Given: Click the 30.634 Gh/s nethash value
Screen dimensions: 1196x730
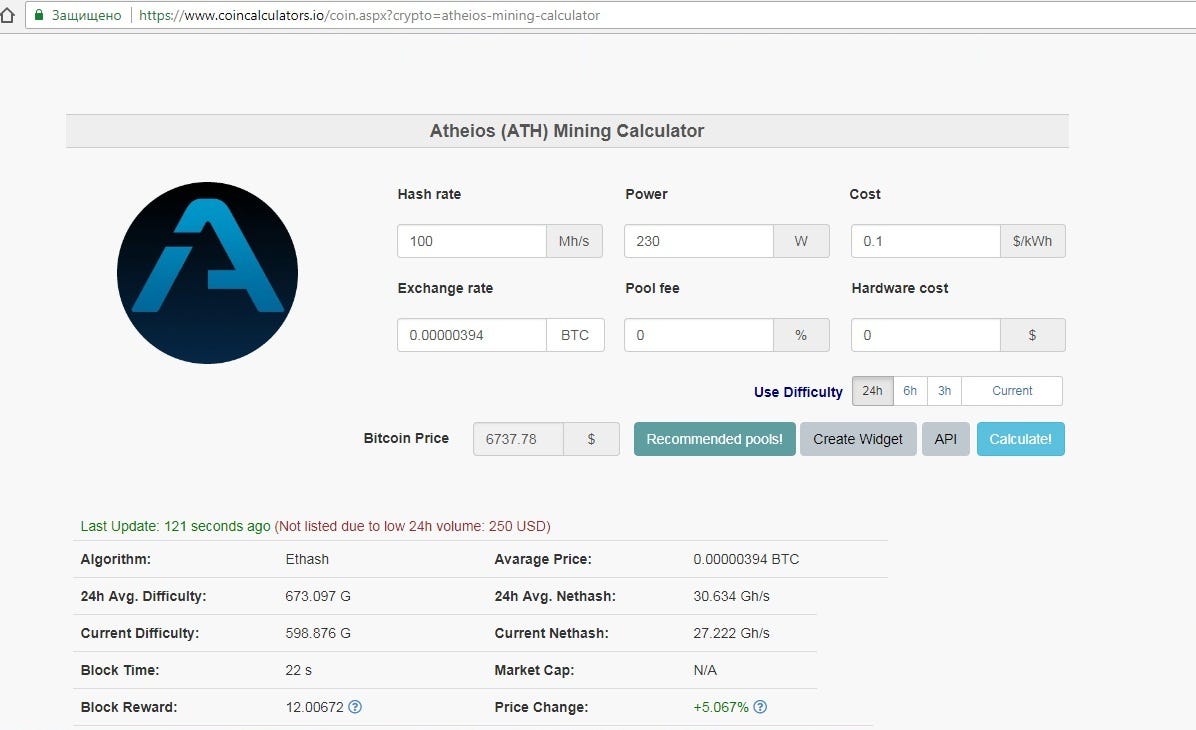Looking at the screenshot, I should 731,597.
